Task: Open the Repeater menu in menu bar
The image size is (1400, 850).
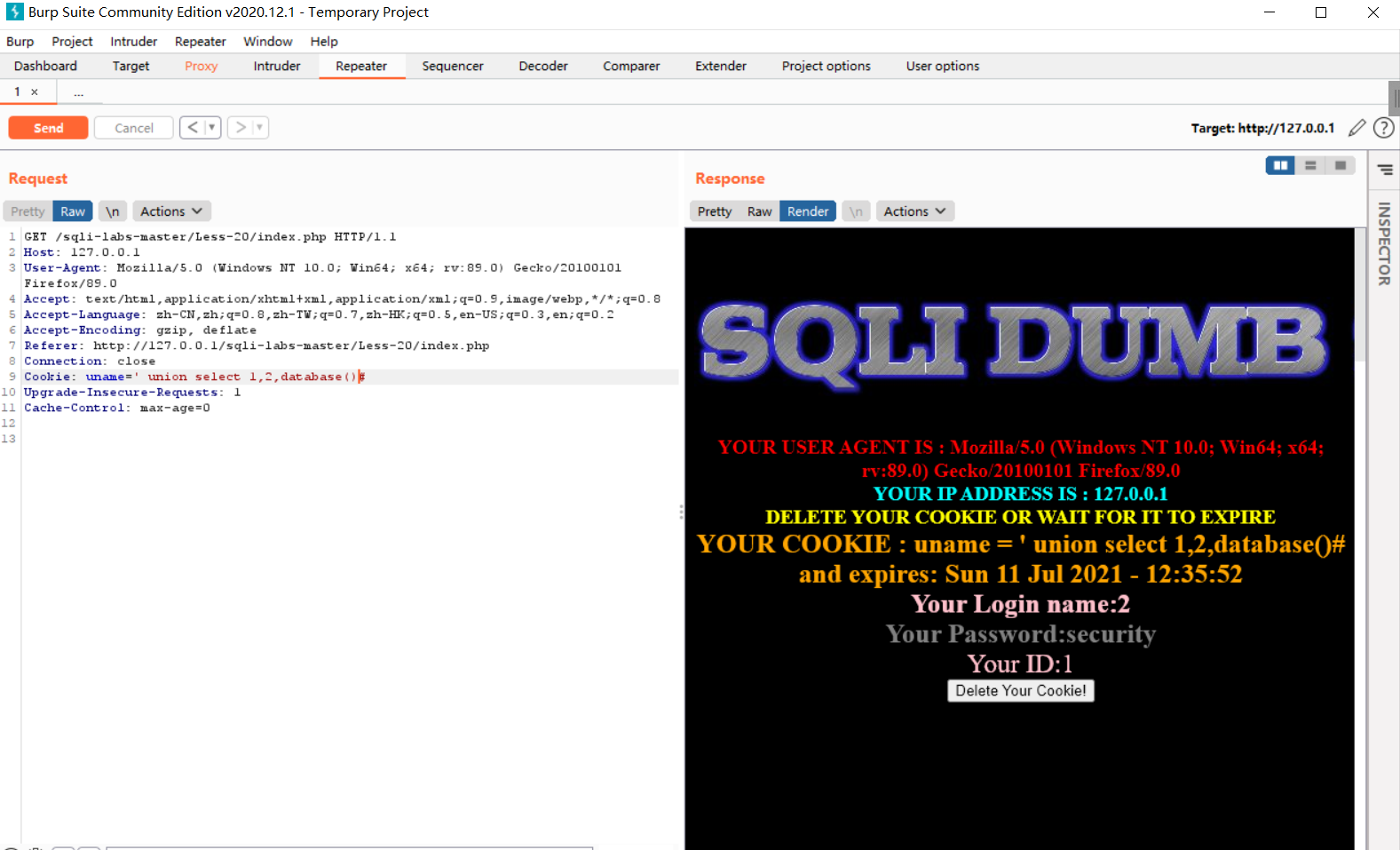Action: tap(201, 42)
